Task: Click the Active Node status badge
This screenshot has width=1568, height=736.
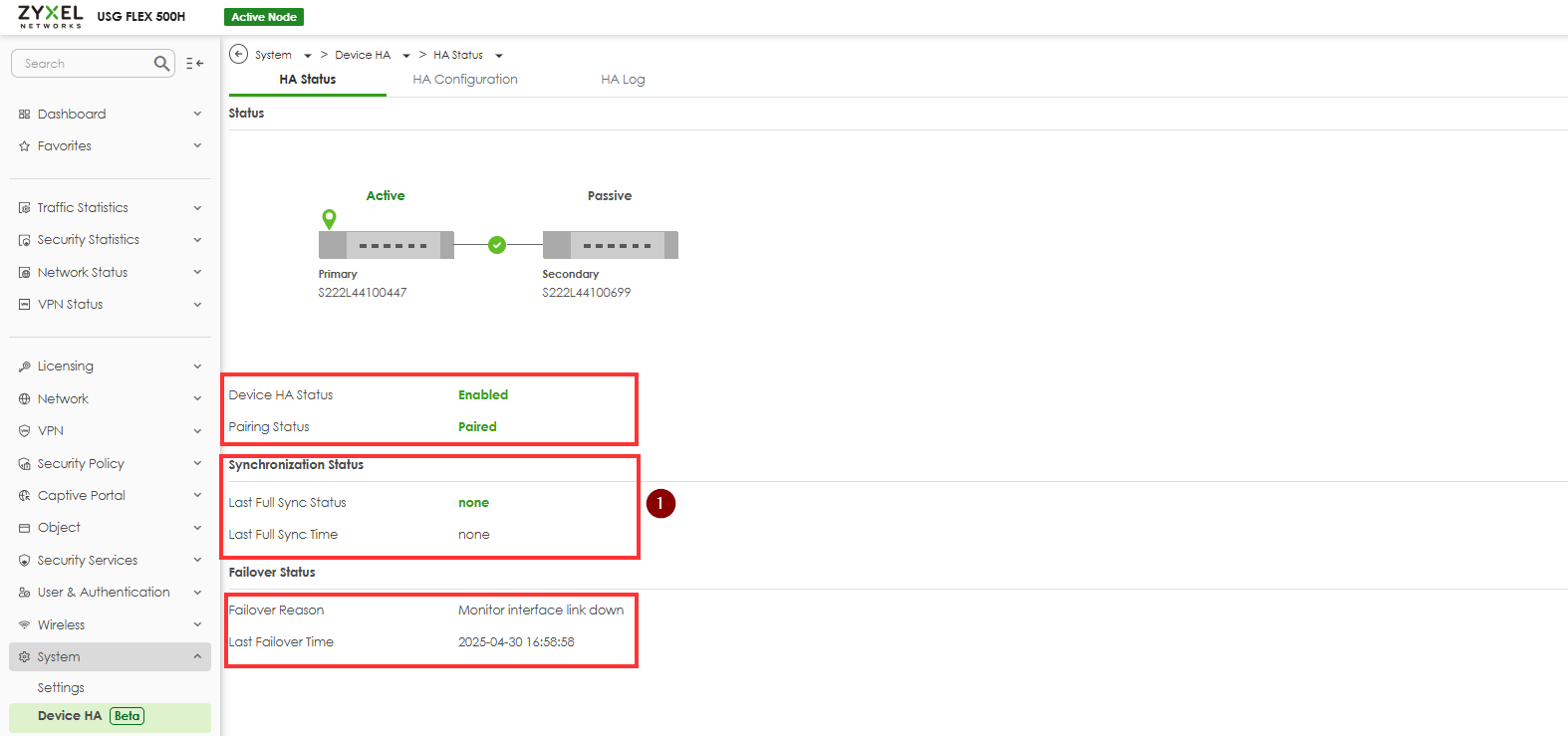Action: click(264, 17)
